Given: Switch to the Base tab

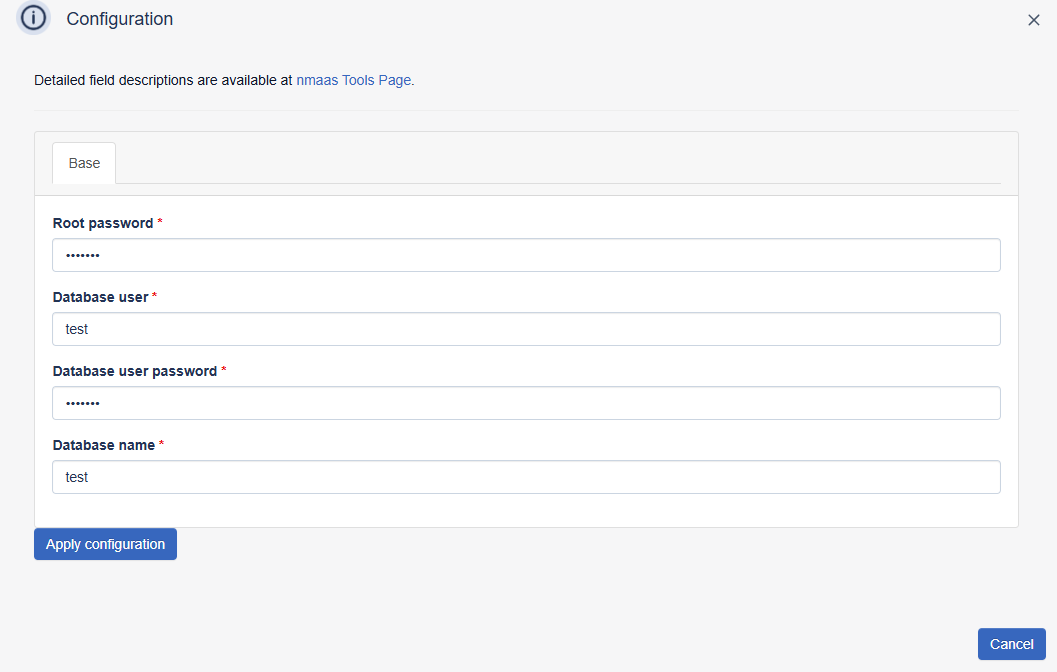Looking at the screenshot, I should coord(83,163).
